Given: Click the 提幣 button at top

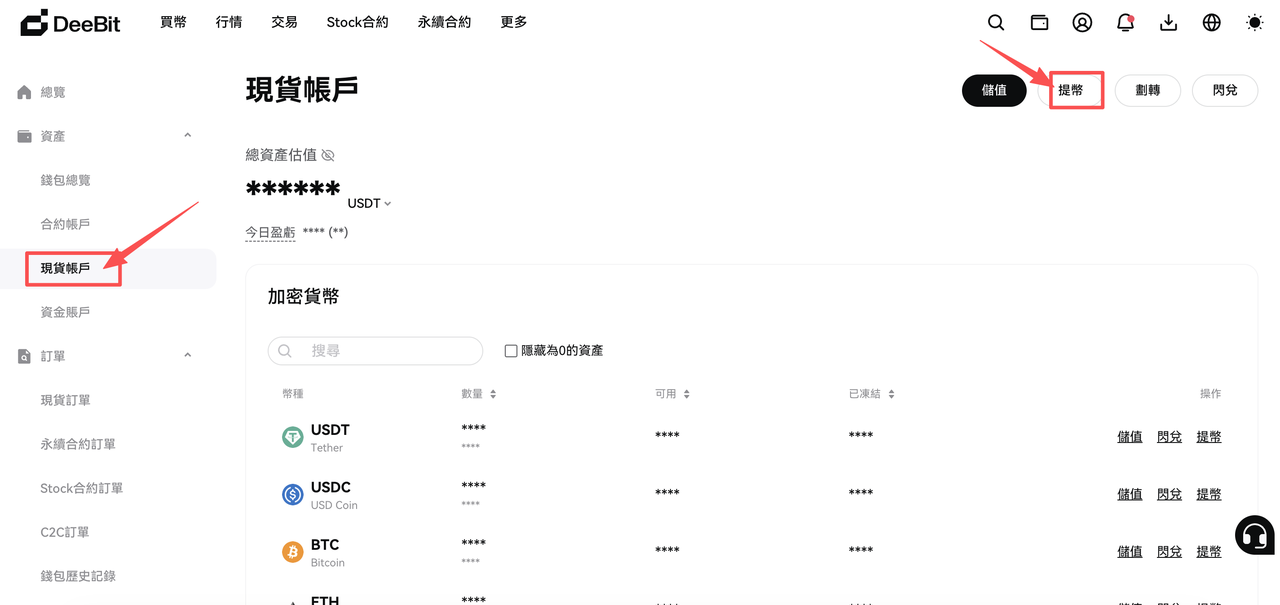Looking at the screenshot, I should tap(1071, 90).
